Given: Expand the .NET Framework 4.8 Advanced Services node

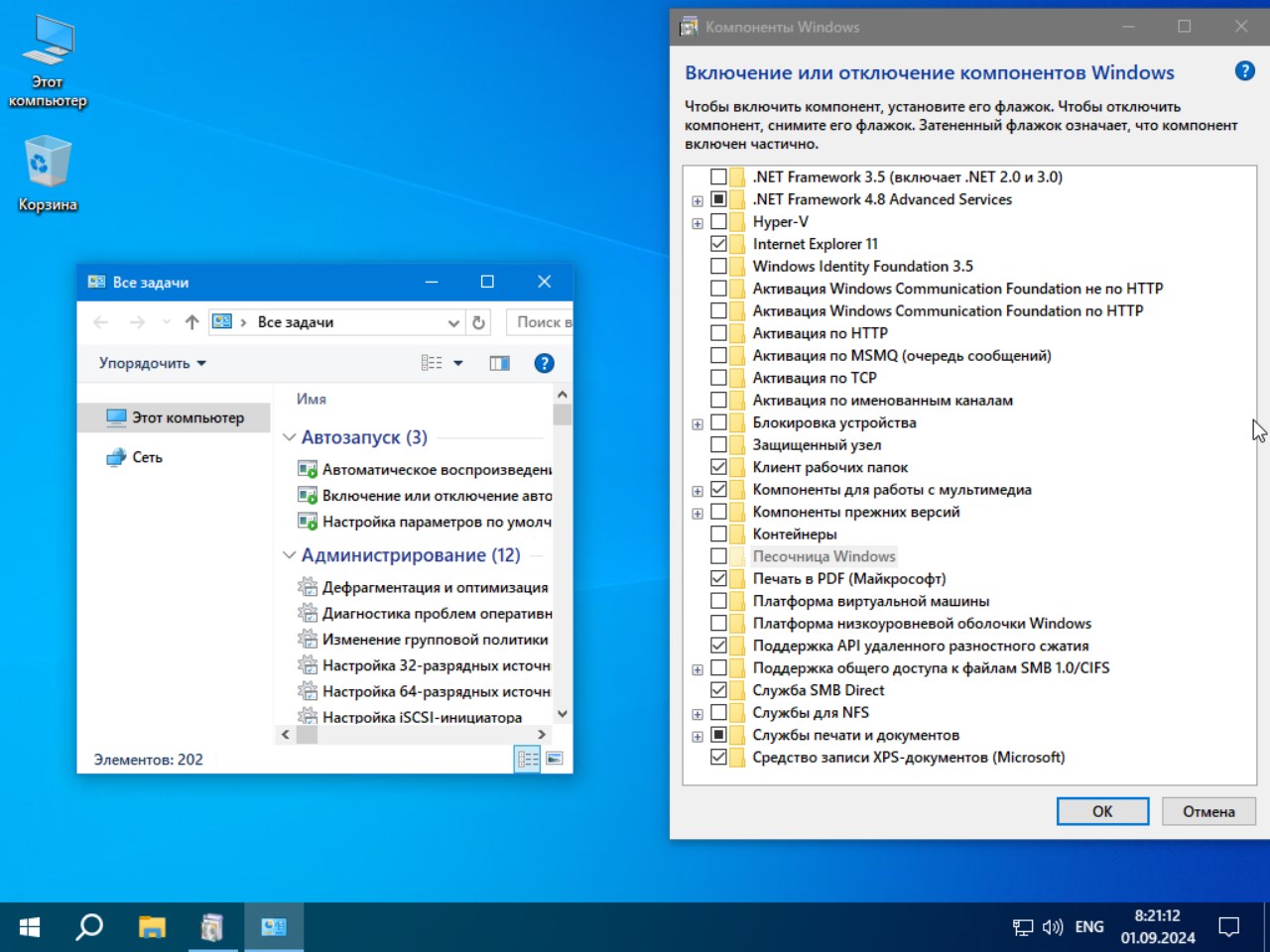Looking at the screenshot, I should tap(698, 200).
